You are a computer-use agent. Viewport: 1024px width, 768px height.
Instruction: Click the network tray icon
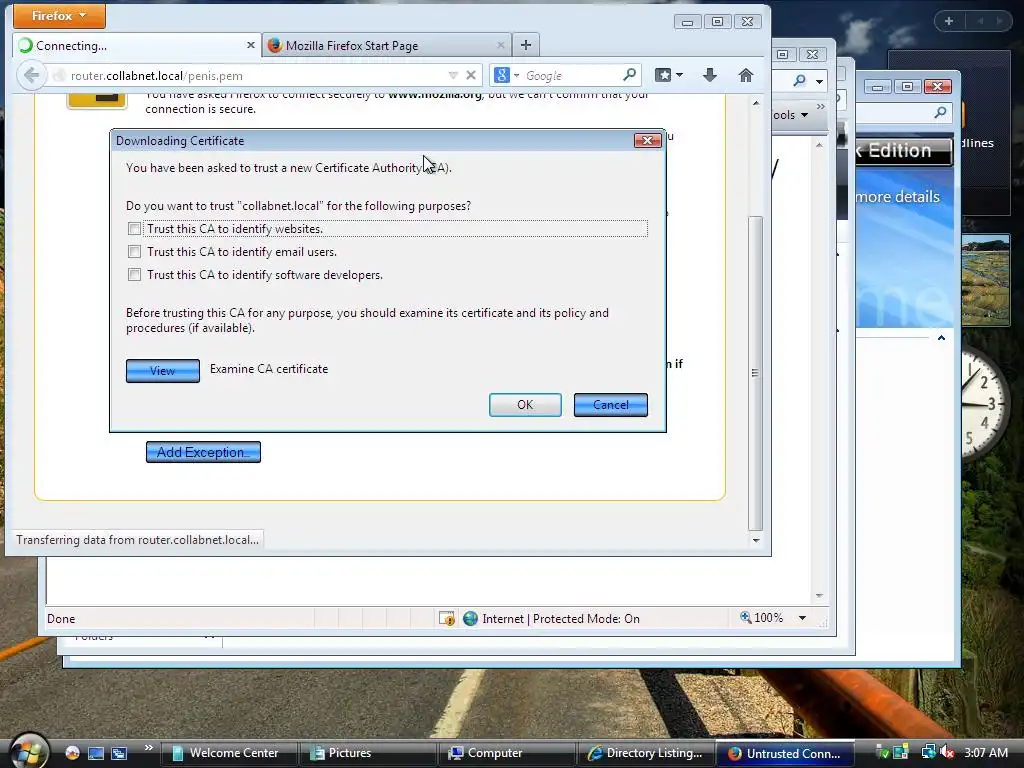coord(928,752)
